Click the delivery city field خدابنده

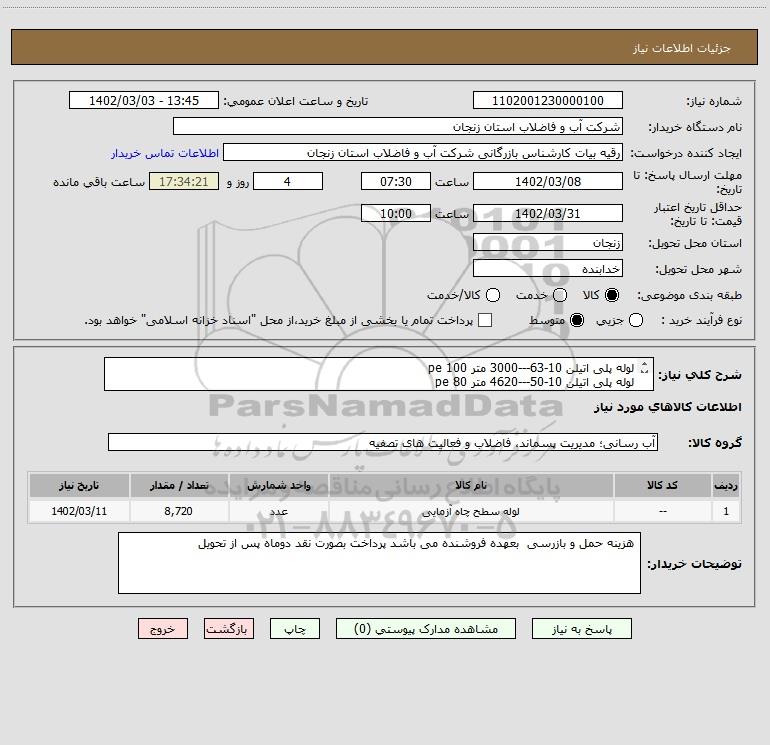click(x=548, y=269)
